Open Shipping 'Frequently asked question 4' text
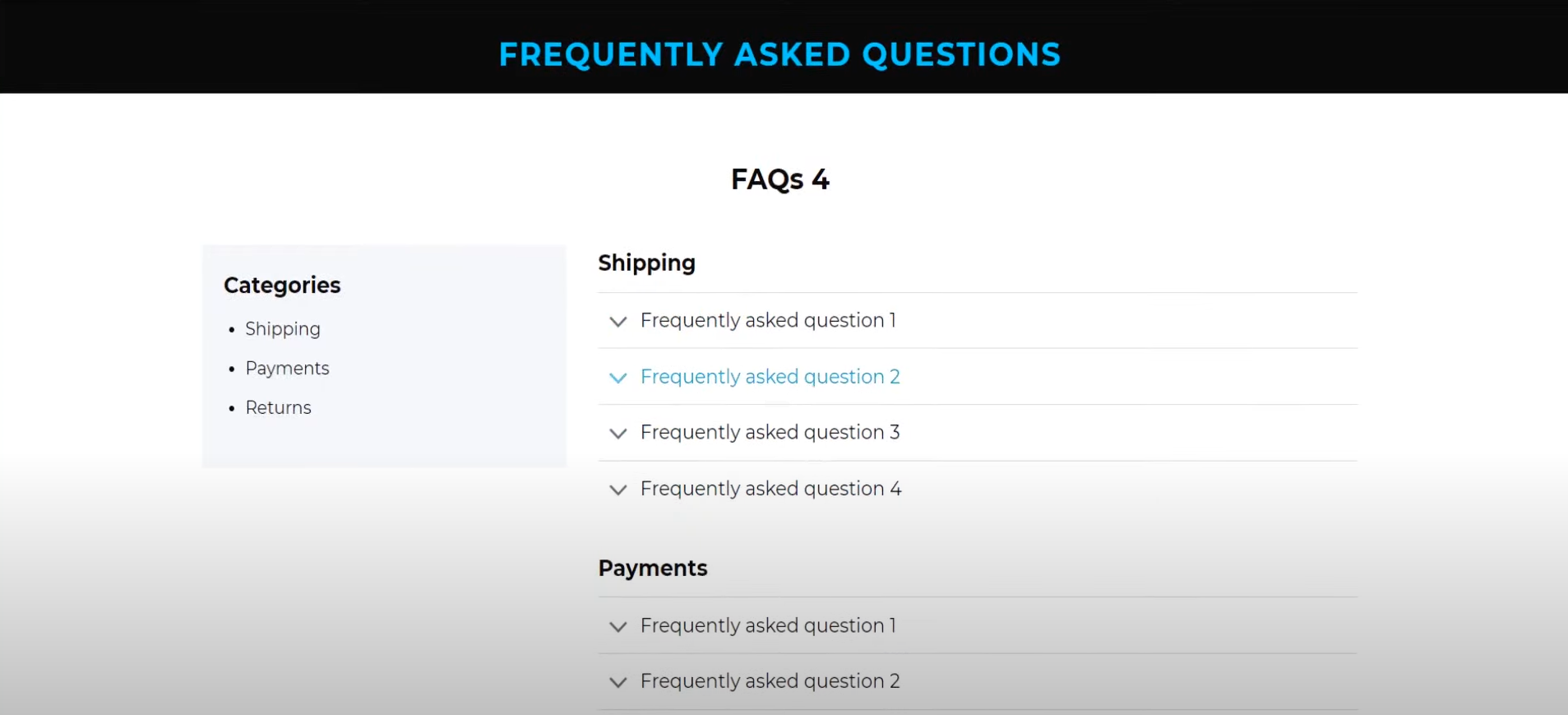Image resolution: width=1568 pixels, height=715 pixels. (770, 489)
